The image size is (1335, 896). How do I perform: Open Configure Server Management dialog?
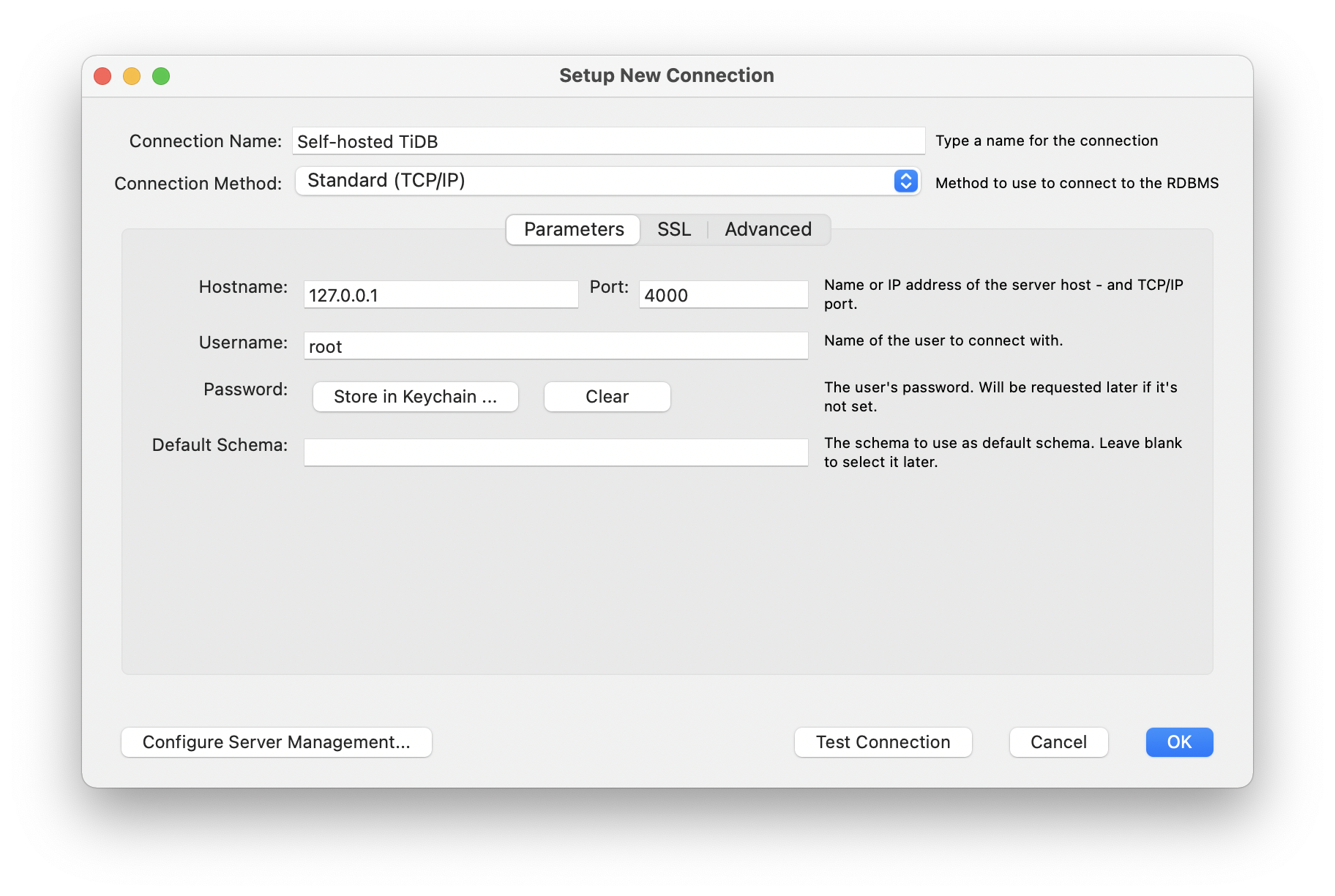[276, 742]
